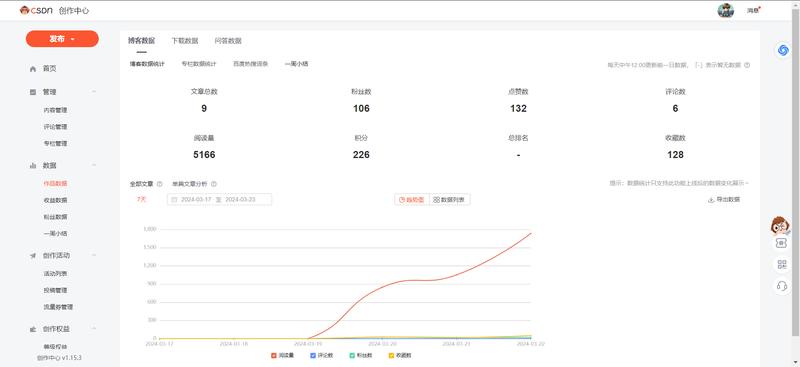
Task: Open 活动列表 in the sidebar
Action: pos(55,274)
